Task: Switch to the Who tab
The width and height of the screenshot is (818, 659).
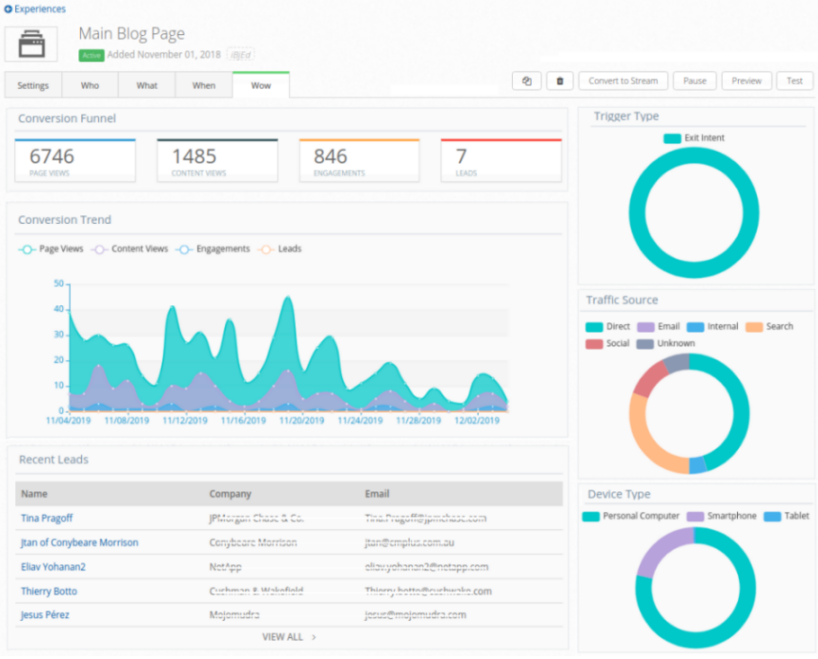Action: pyautogui.click(x=90, y=86)
